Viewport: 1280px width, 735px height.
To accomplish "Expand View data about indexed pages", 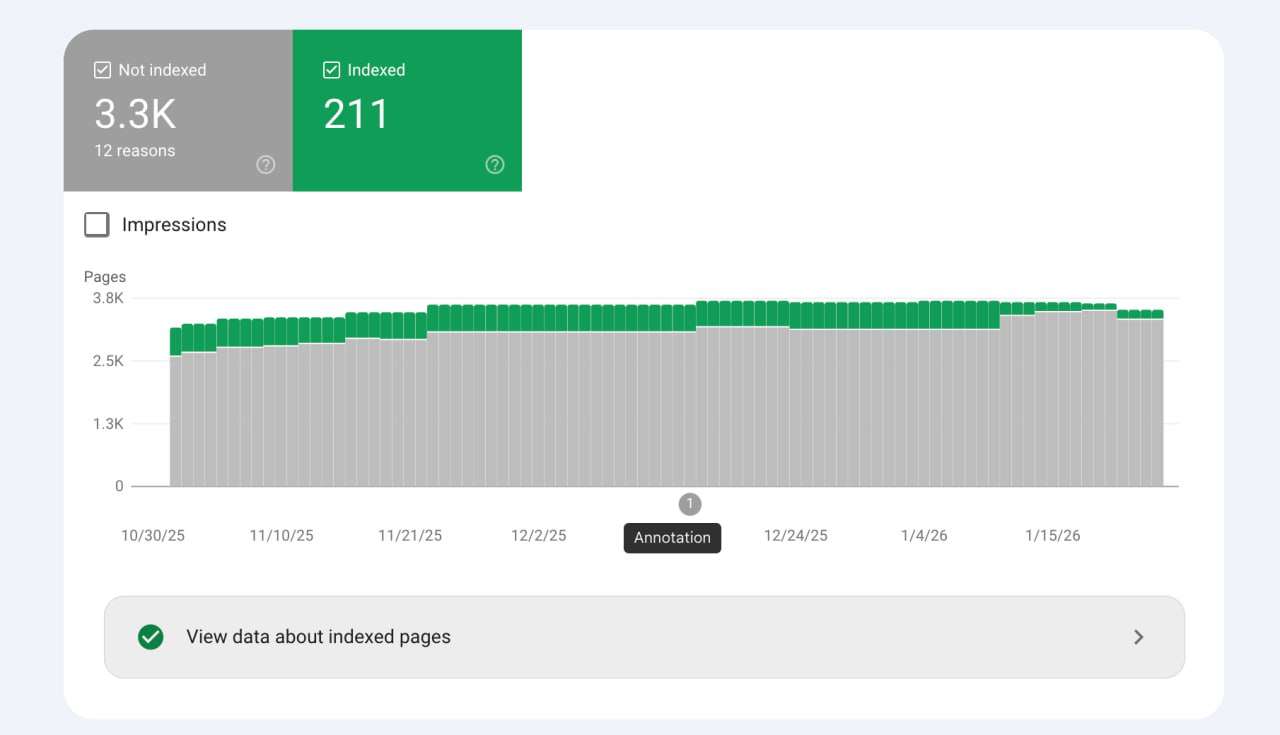I will 642,636.
